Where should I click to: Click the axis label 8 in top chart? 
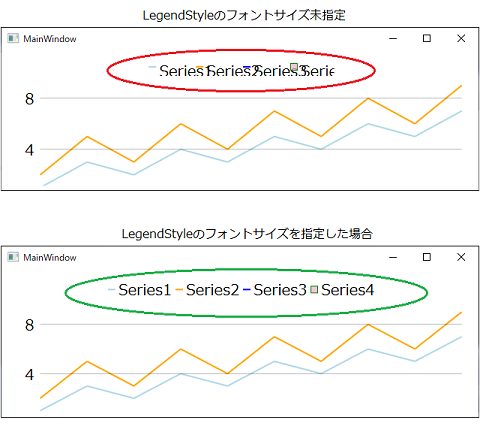pos(29,99)
